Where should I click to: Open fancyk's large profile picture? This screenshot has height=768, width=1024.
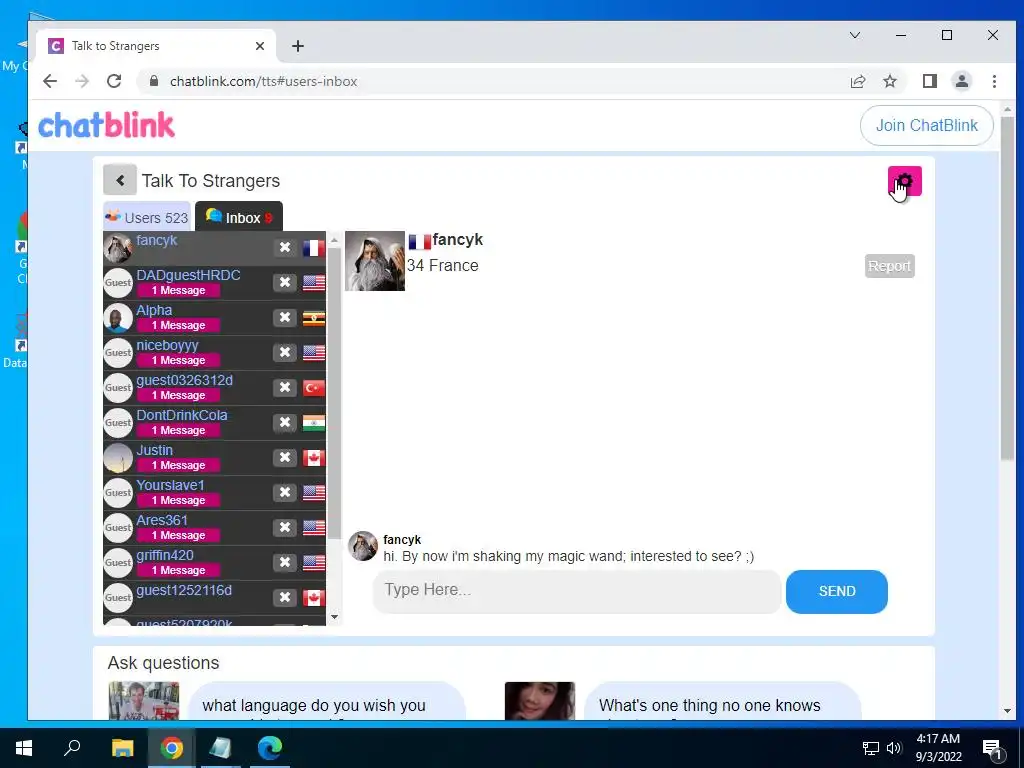(x=375, y=261)
